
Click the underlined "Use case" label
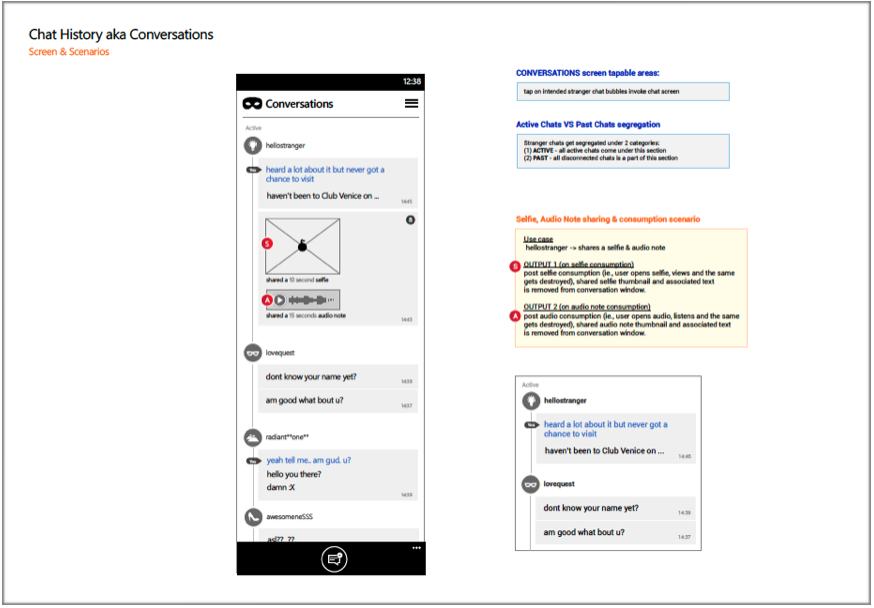[538, 239]
